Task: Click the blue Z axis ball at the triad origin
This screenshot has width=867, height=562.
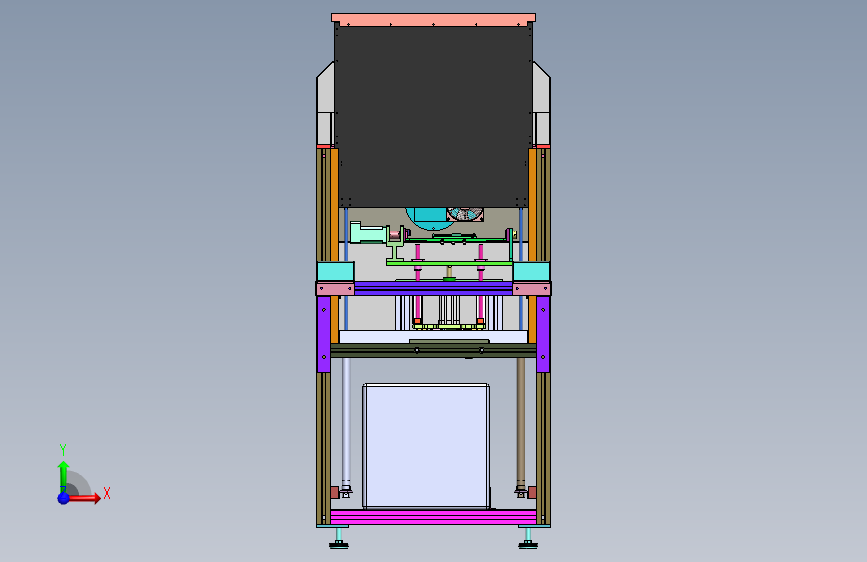Action: (64, 498)
